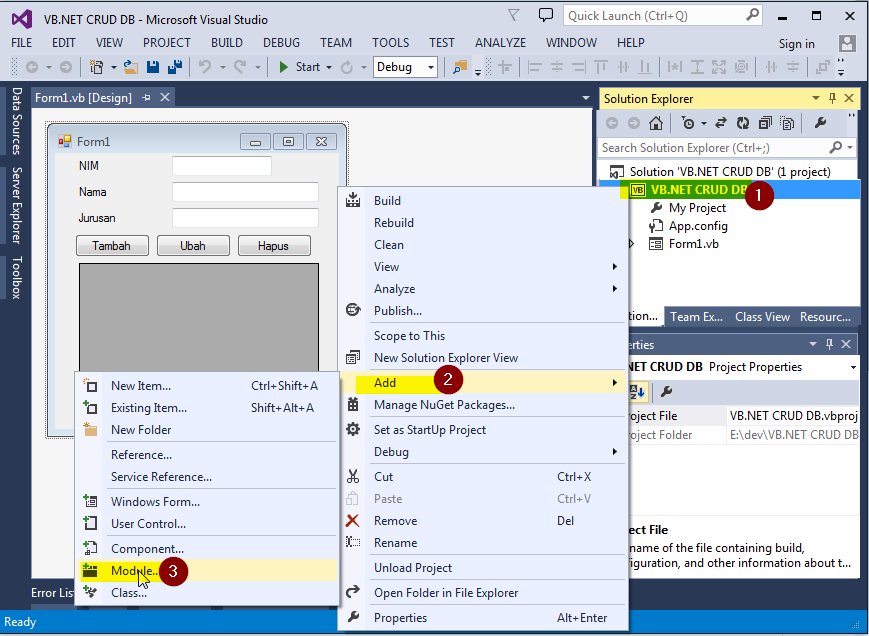Select My Project in Solution Explorer

pyautogui.click(x=697, y=208)
